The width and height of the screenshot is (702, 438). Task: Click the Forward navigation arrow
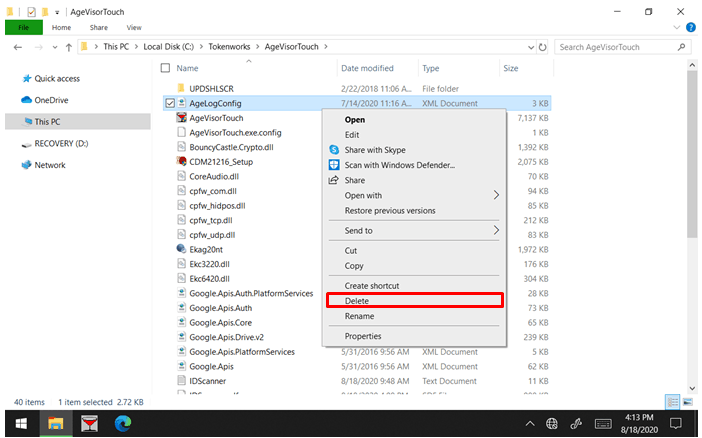click(39, 47)
